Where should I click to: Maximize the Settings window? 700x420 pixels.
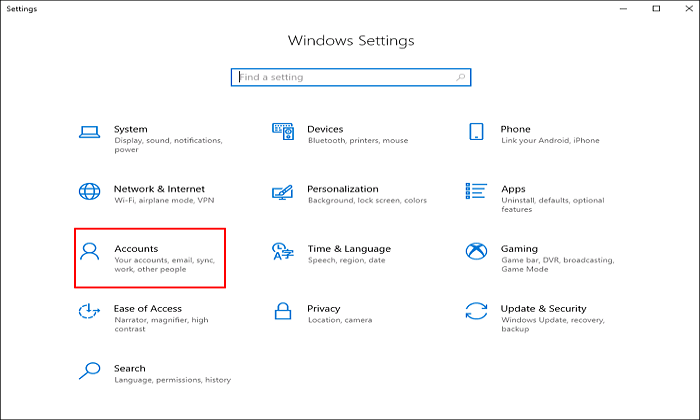656,8
